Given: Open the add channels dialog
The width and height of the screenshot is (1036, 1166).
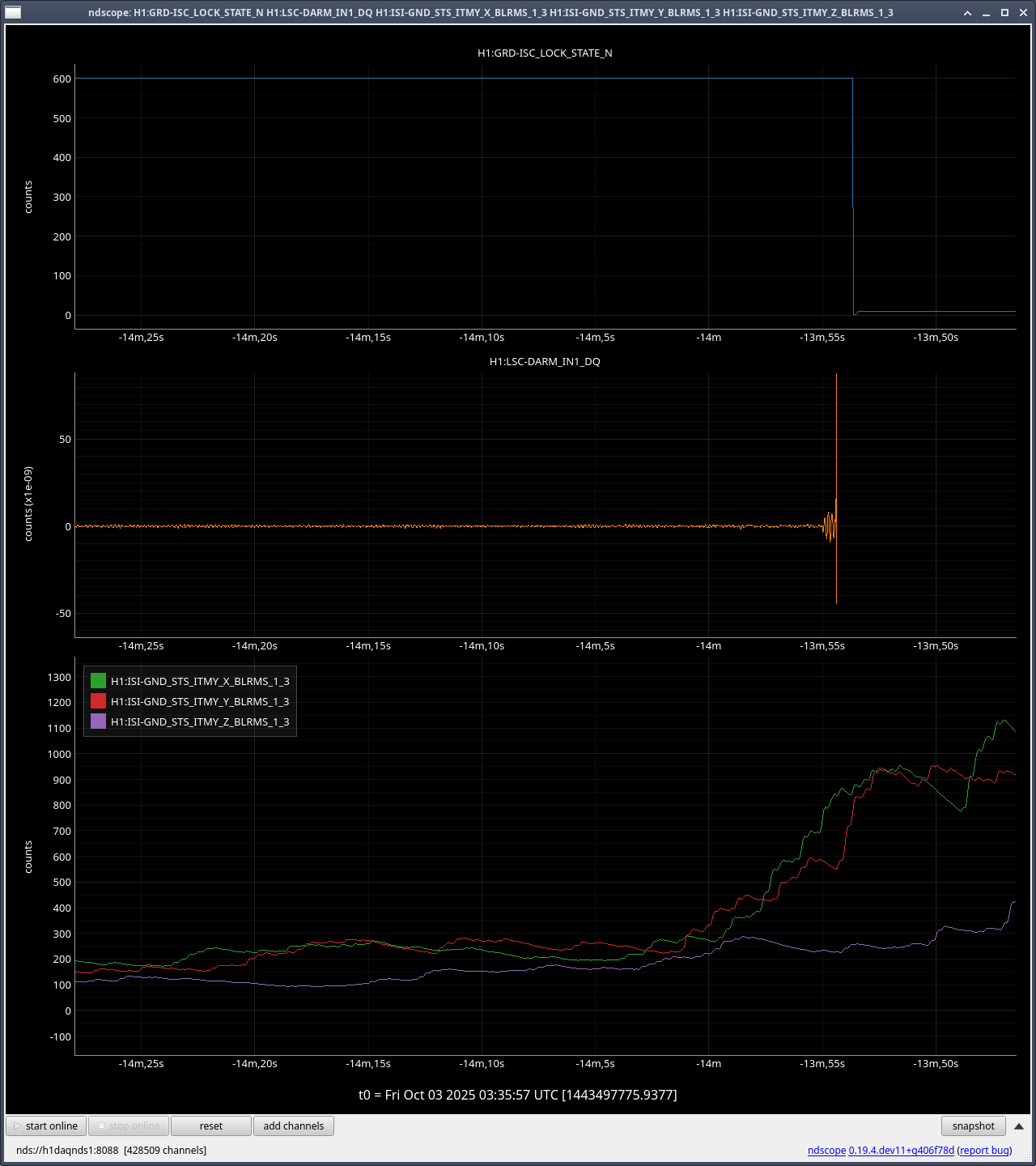Looking at the screenshot, I should (x=293, y=1126).
